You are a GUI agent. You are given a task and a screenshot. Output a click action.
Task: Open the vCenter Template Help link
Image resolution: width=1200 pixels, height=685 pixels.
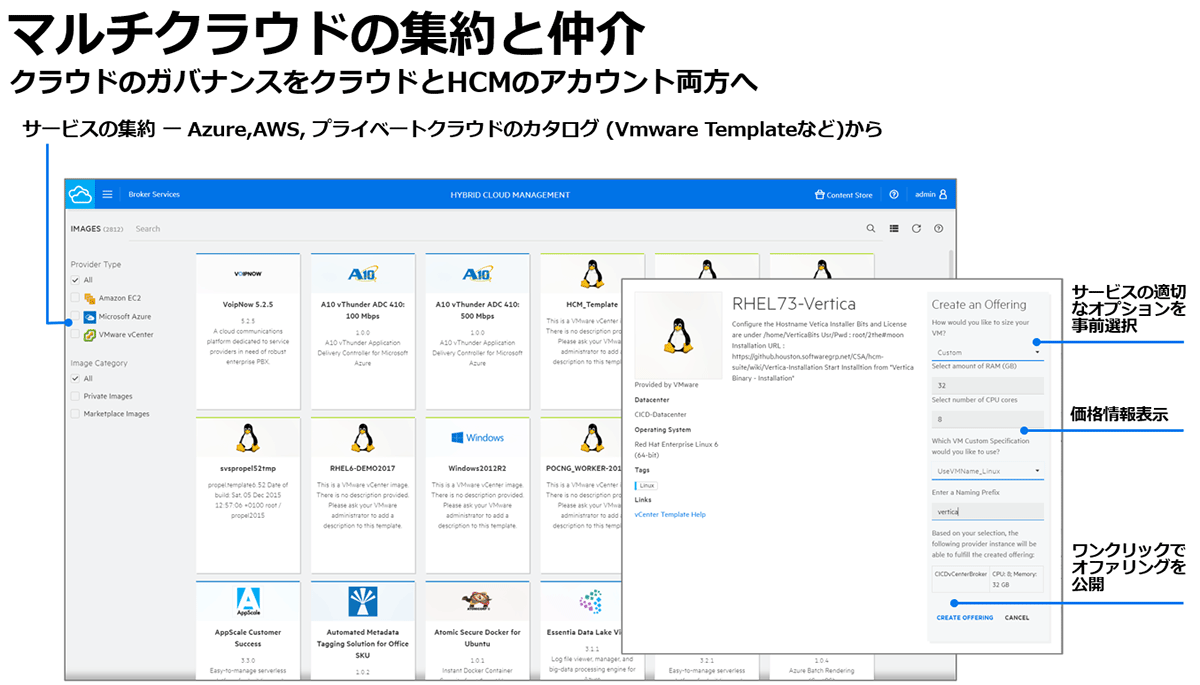(x=669, y=514)
